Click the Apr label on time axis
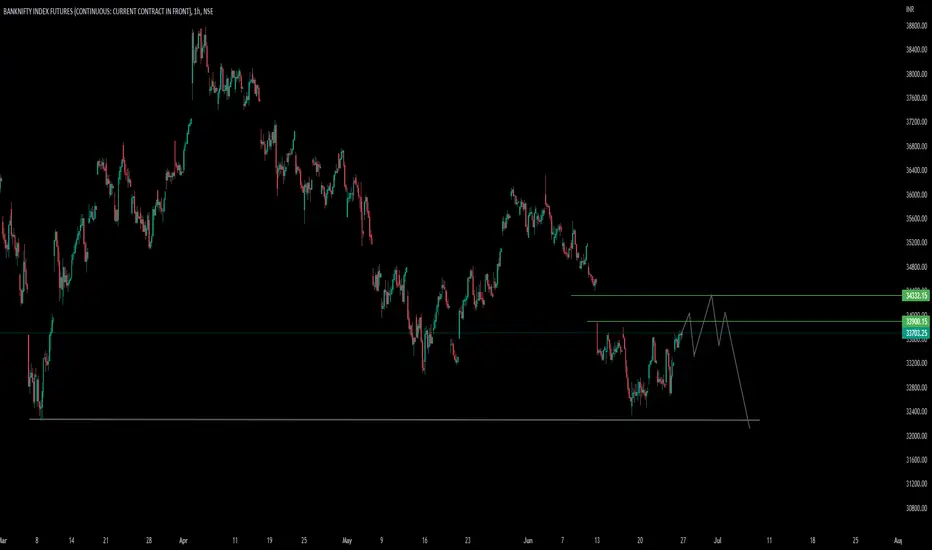The height and width of the screenshot is (550, 932). point(183,540)
